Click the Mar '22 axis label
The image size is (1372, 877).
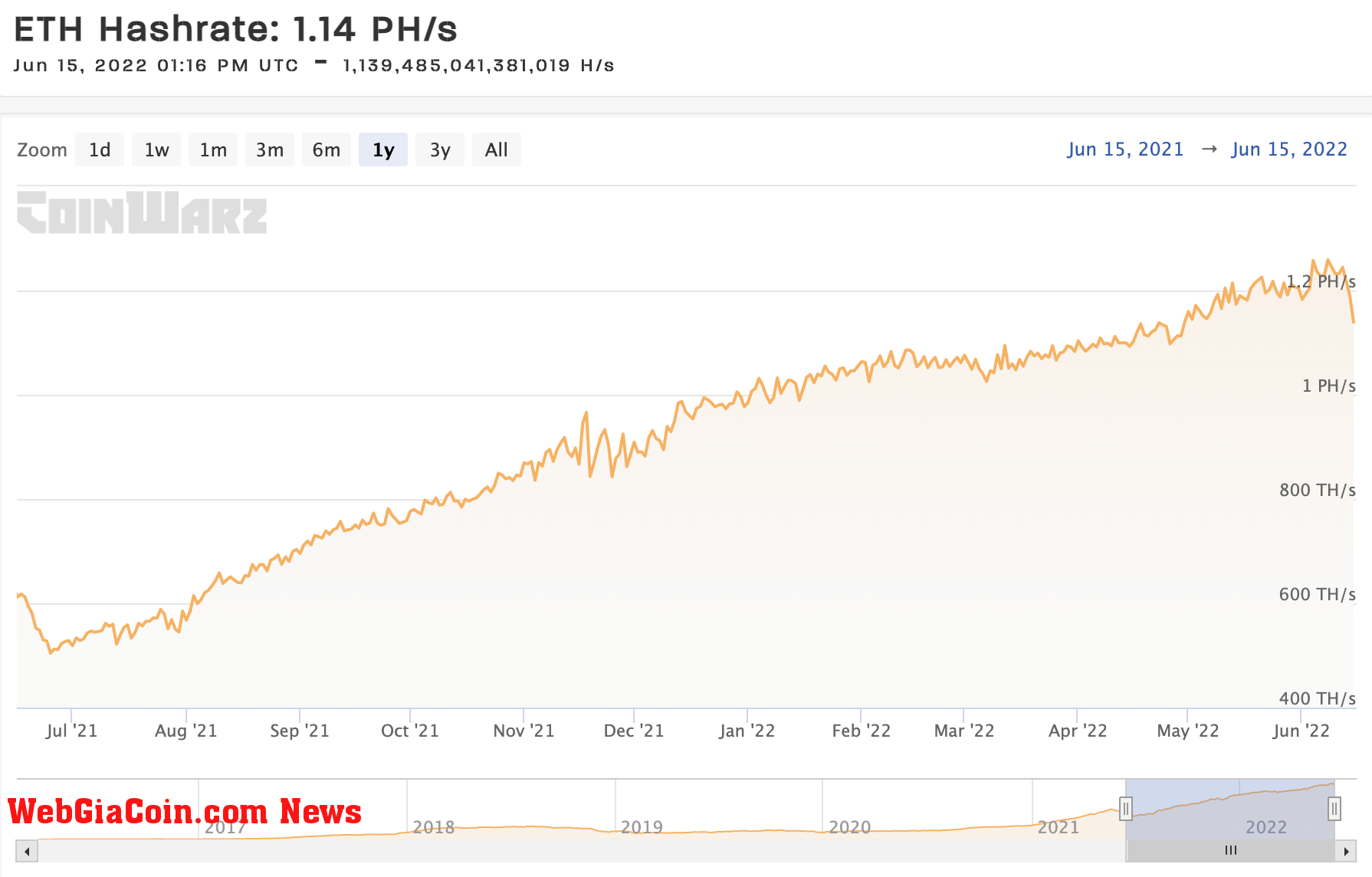tap(964, 731)
